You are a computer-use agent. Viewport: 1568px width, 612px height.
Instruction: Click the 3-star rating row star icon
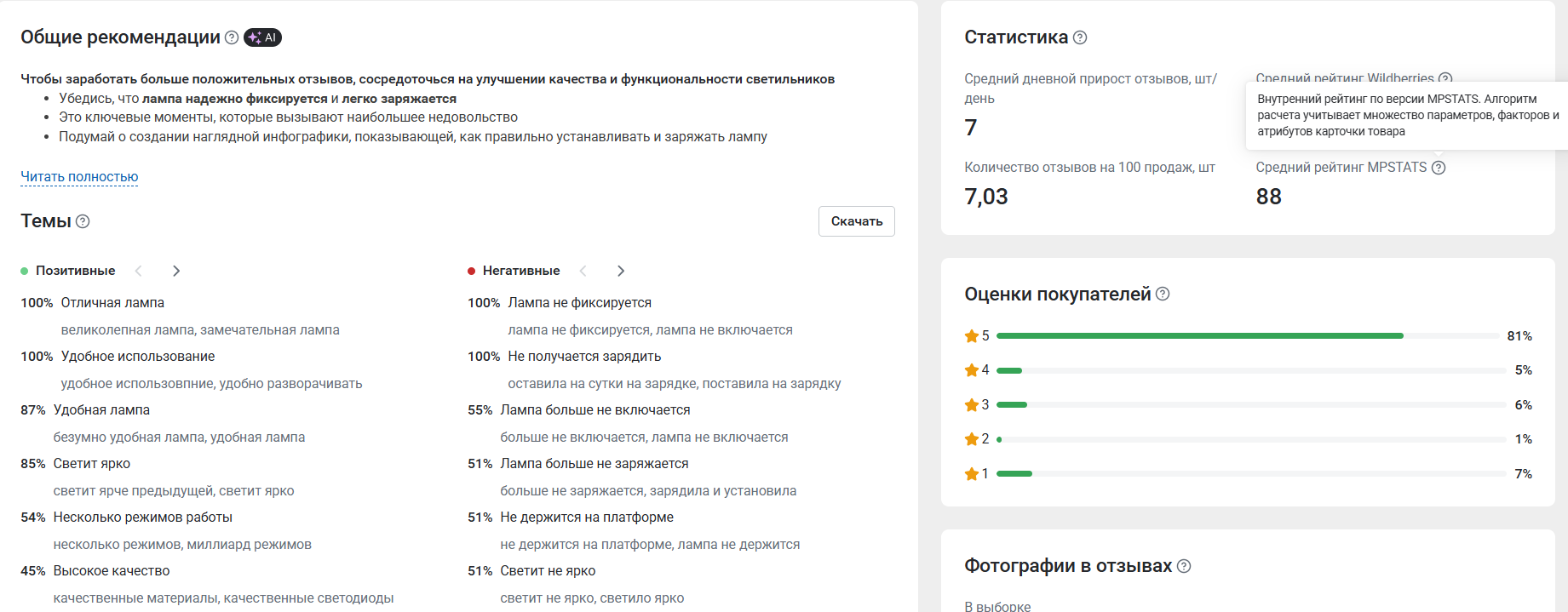click(971, 405)
